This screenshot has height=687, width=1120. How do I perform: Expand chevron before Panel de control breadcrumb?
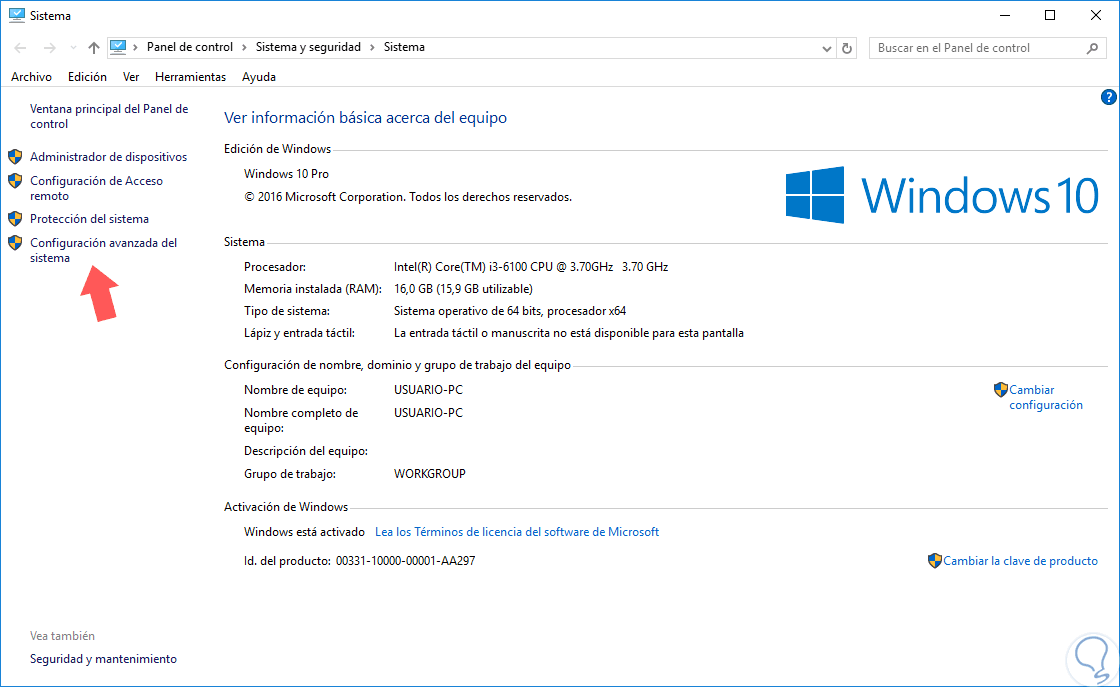135,47
